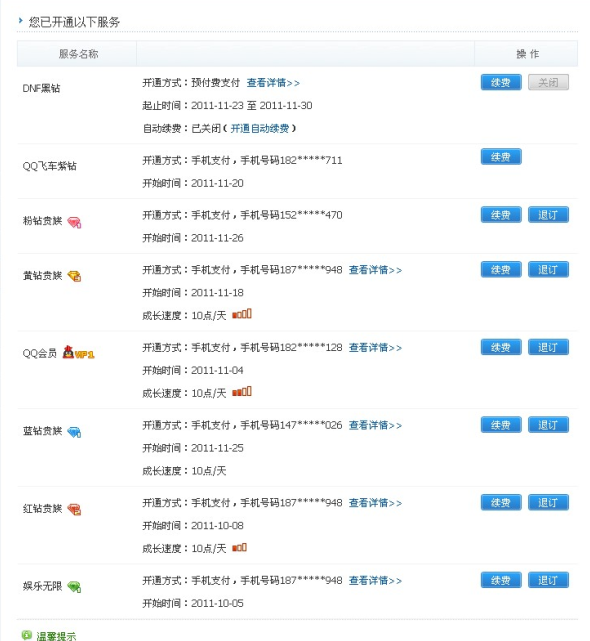Open 查看详情 link for 黄钻贵族

tap(375, 270)
